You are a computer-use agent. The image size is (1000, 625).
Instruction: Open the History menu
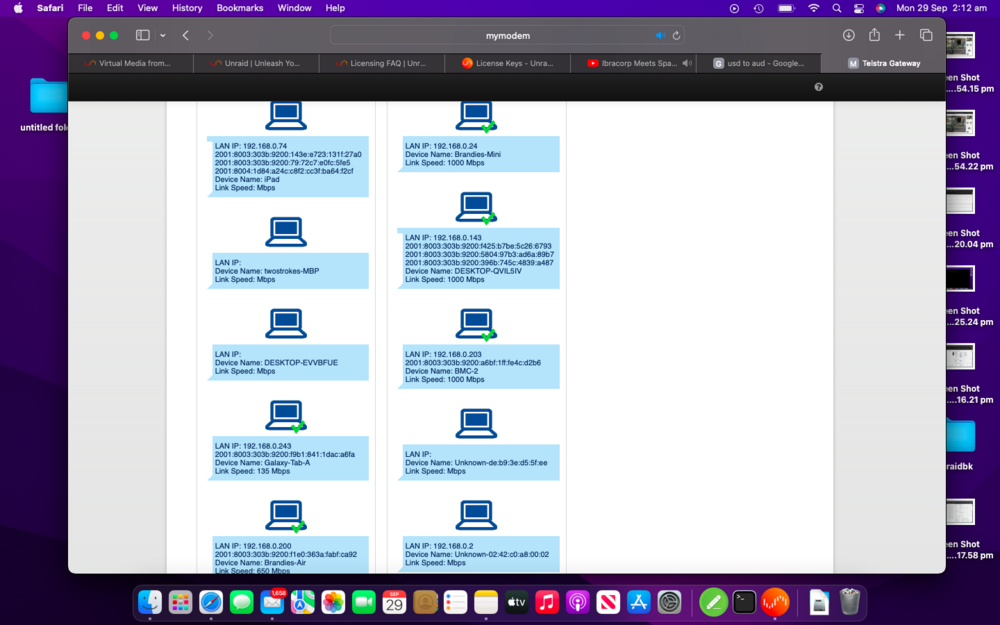click(187, 8)
